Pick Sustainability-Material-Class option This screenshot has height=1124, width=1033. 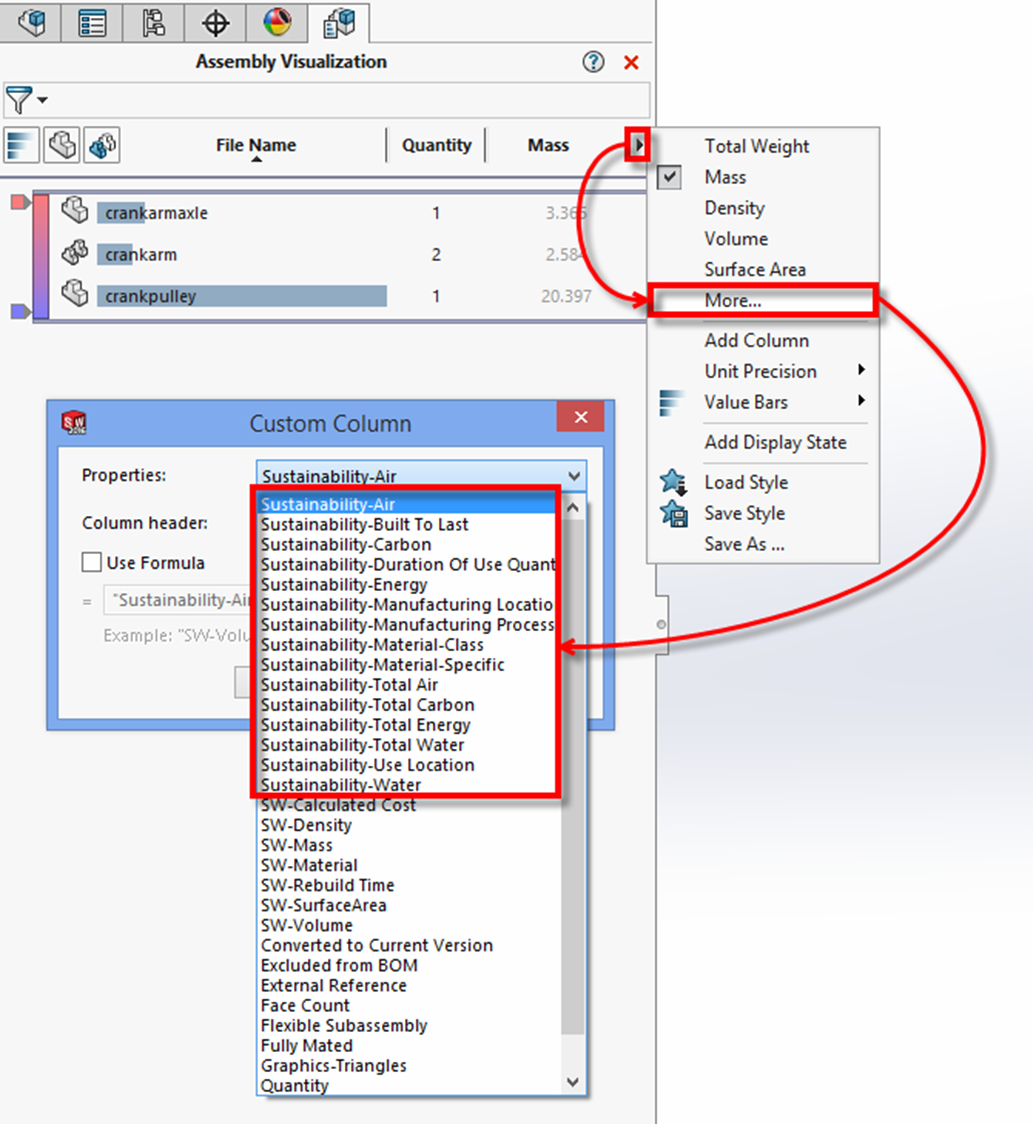(372, 645)
